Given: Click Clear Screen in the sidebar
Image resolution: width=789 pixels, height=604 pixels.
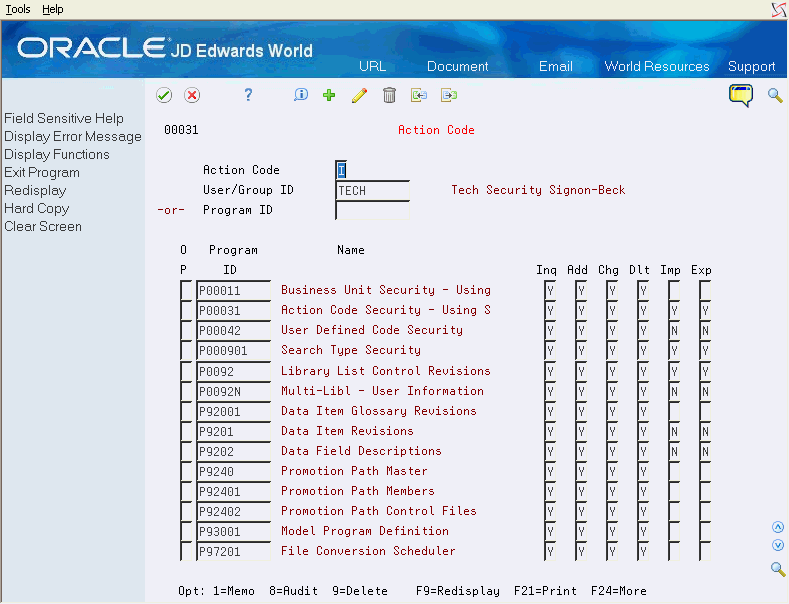Looking at the screenshot, I should pyautogui.click(x=43, y=226).
